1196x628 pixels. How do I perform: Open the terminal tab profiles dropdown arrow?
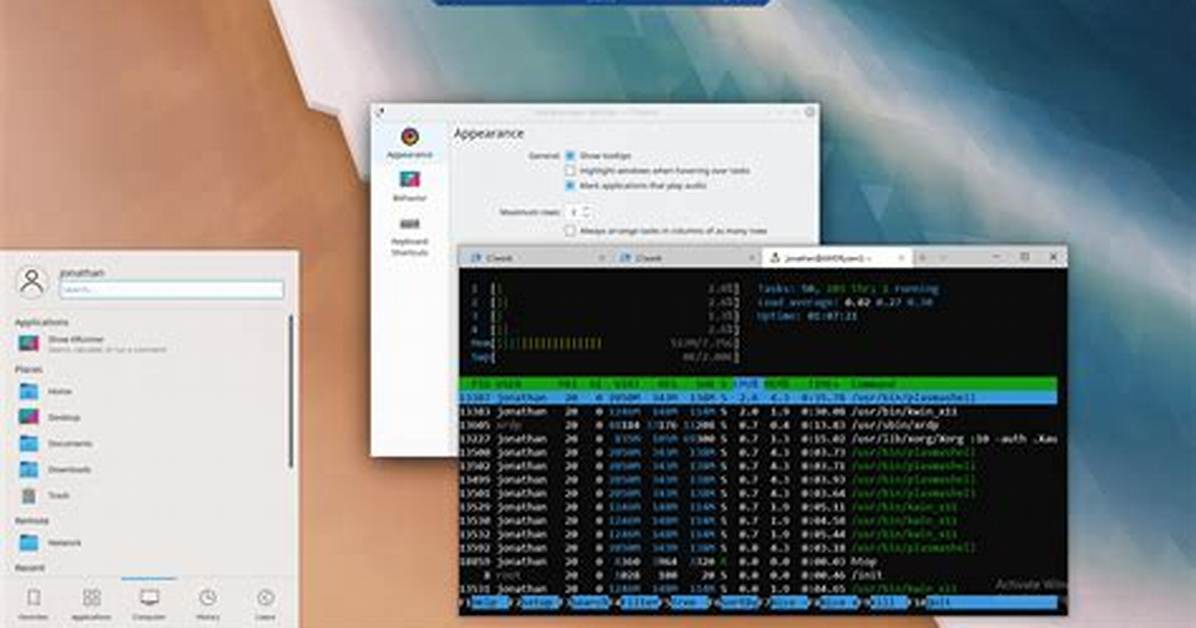pyautogui.click(x=943, y=258)
